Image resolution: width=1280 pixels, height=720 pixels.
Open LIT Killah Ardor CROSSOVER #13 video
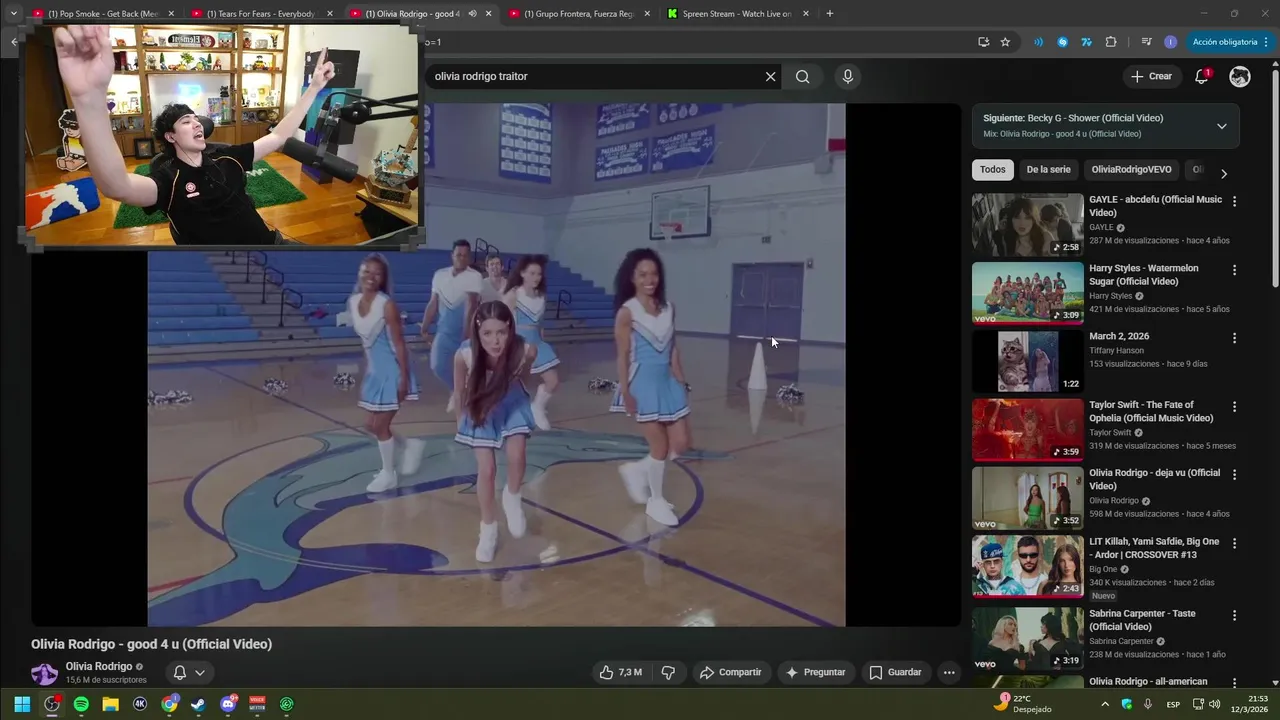click(x=1027, y=567)
